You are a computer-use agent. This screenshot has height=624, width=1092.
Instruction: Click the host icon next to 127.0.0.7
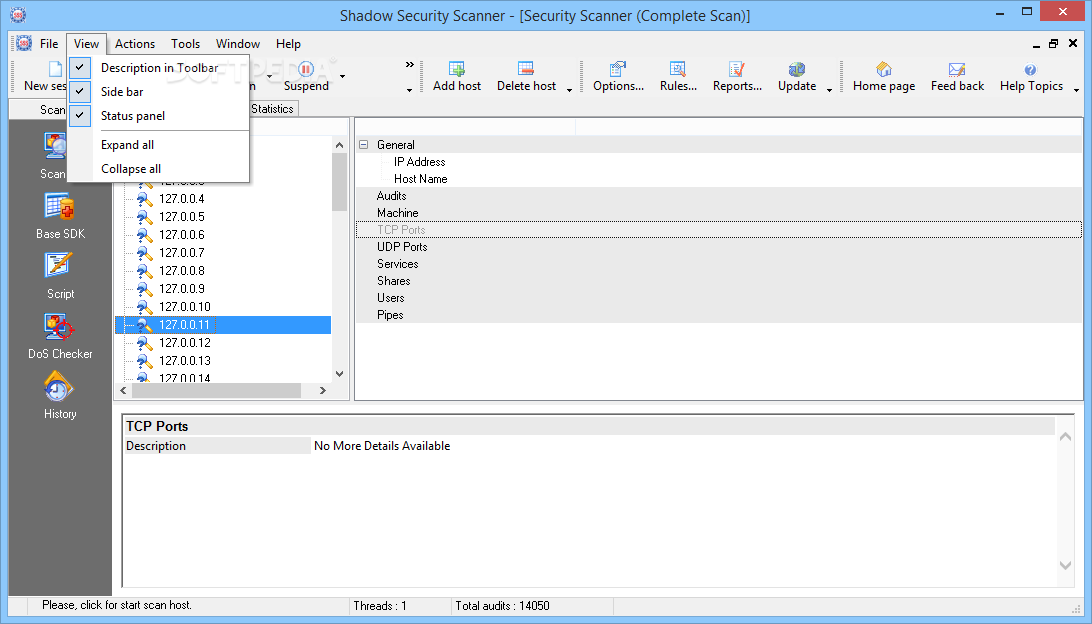click(x=144, y=253)
